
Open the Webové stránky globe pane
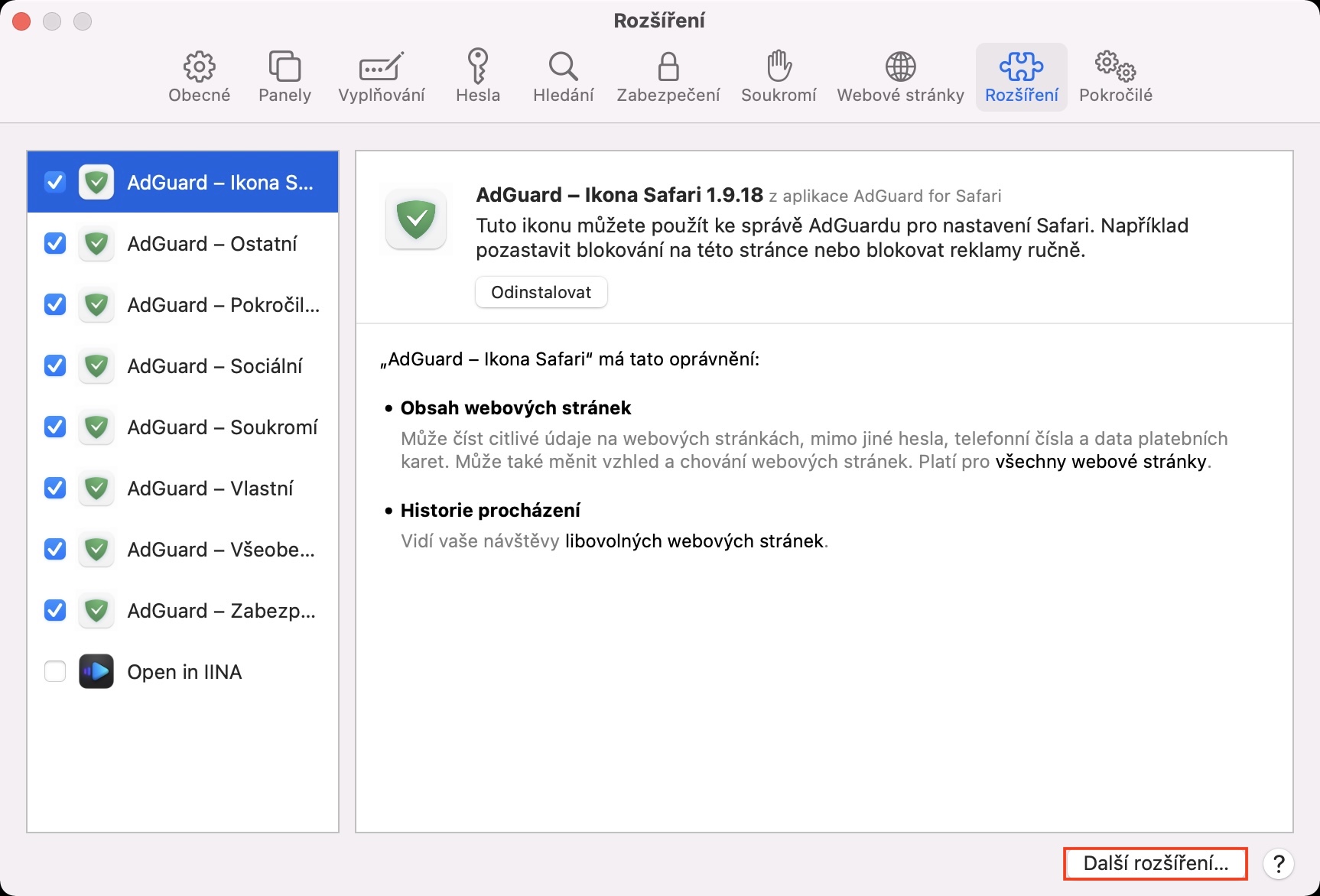pyautogui.click(x=900, y=77)
